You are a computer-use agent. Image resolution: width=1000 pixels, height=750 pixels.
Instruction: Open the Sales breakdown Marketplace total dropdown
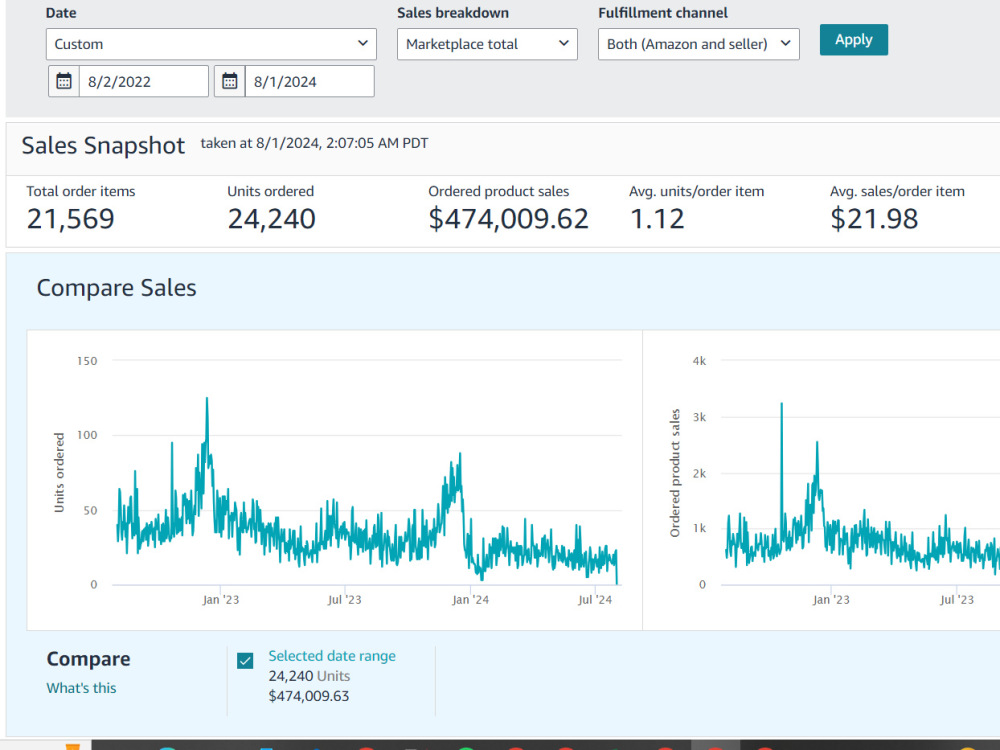coord(487,44)
